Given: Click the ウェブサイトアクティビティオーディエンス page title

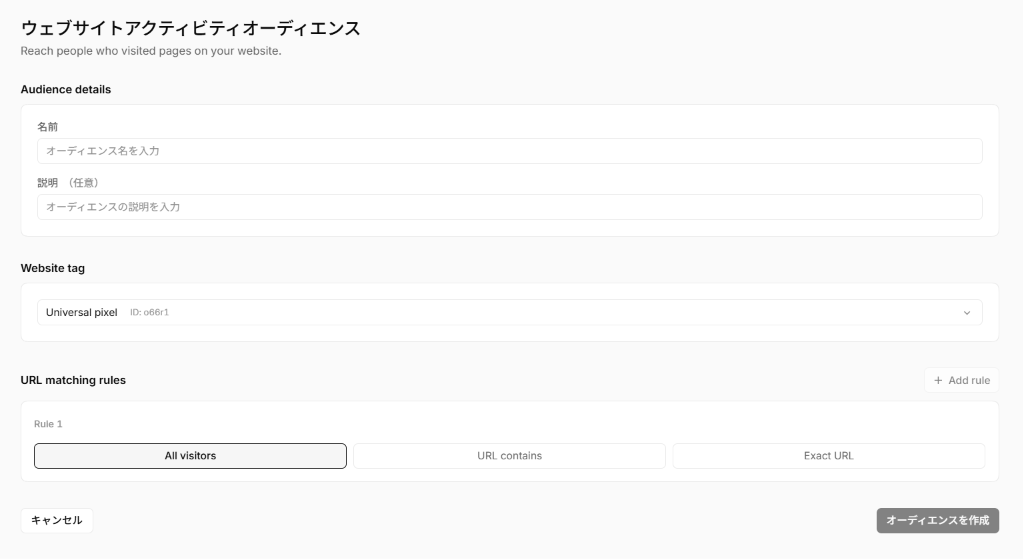Looking at the screenshot, I should [x=191, y=28].
